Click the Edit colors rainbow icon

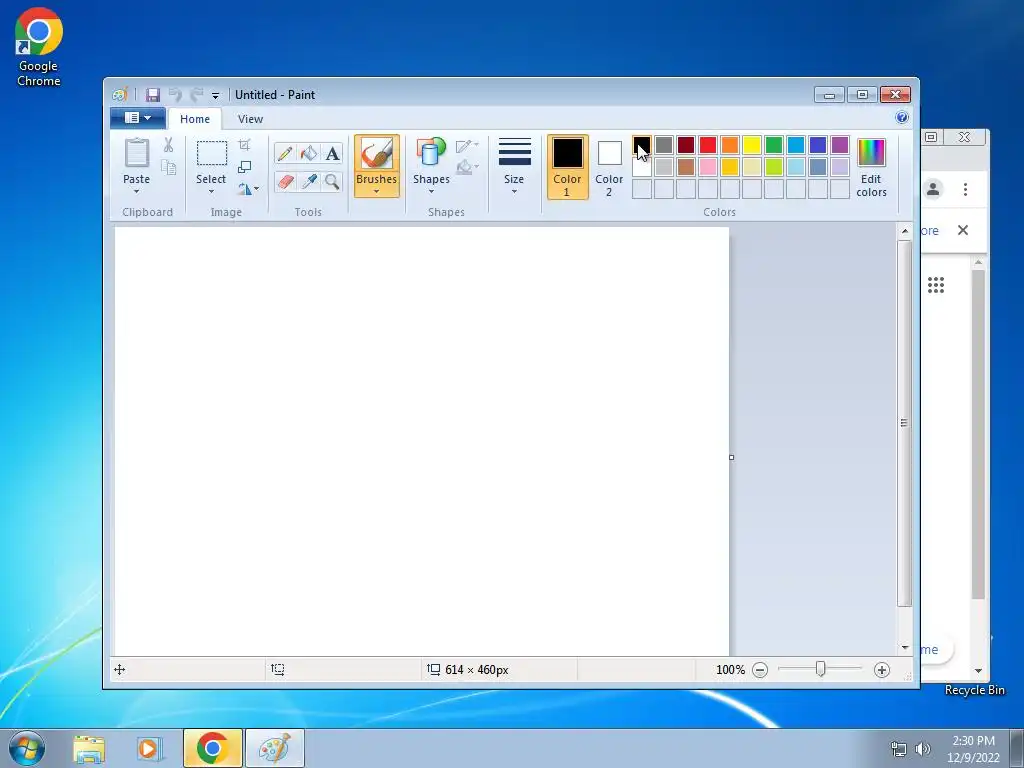[x=871, y=153]
